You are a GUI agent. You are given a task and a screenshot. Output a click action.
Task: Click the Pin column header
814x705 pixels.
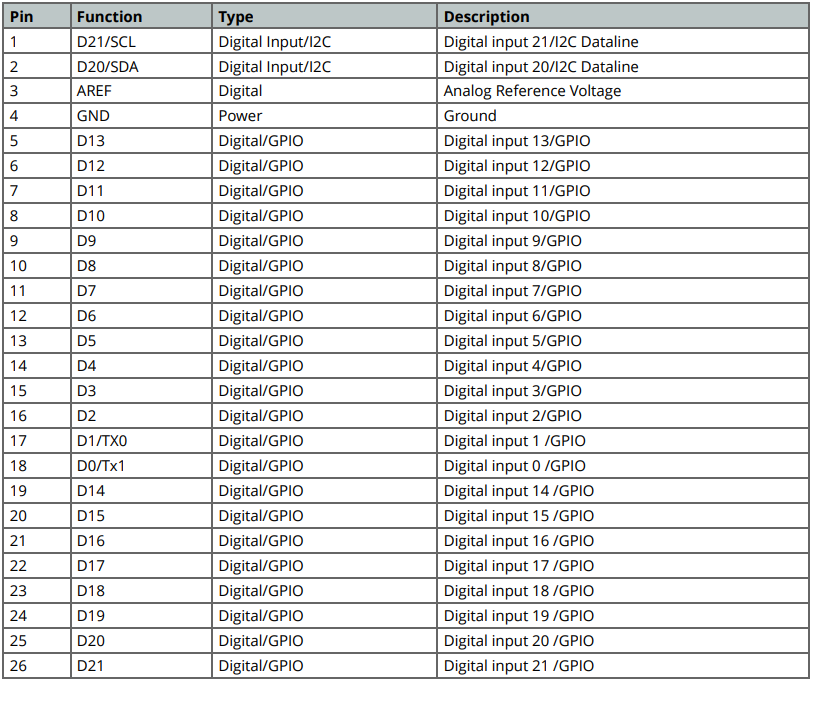[37, 16]
